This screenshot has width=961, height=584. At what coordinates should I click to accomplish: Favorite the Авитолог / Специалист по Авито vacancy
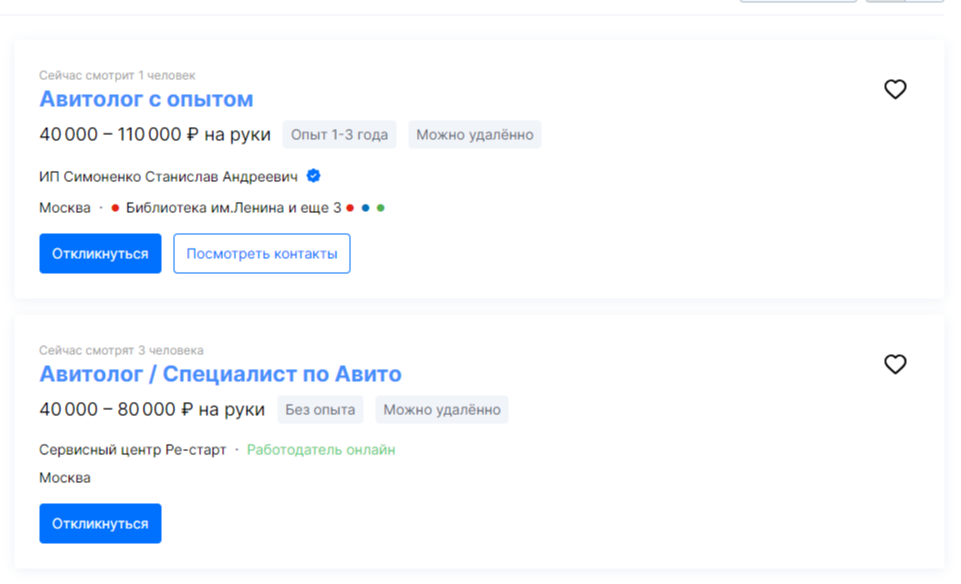click(895, 365)
